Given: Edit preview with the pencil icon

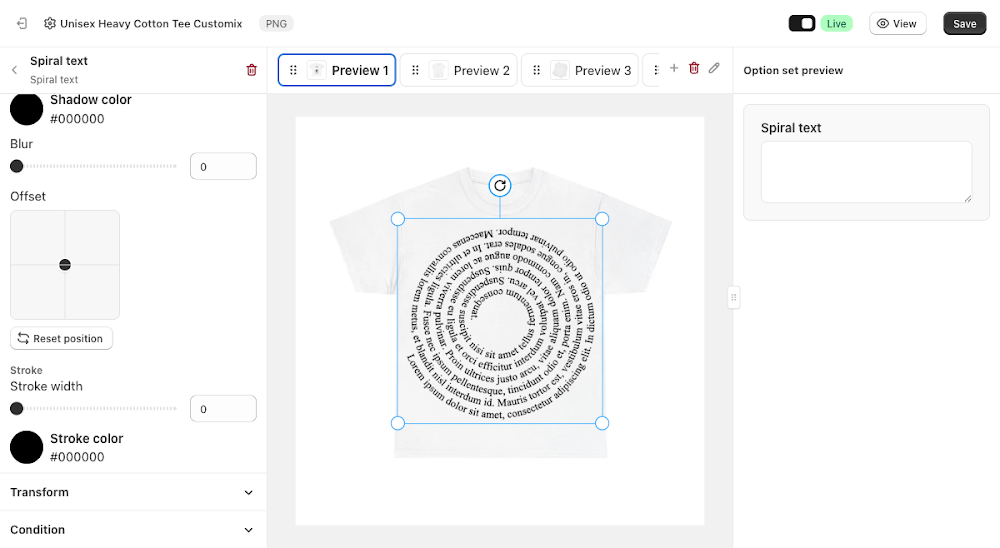Looking at the screenshot, I should click(714, 68).
